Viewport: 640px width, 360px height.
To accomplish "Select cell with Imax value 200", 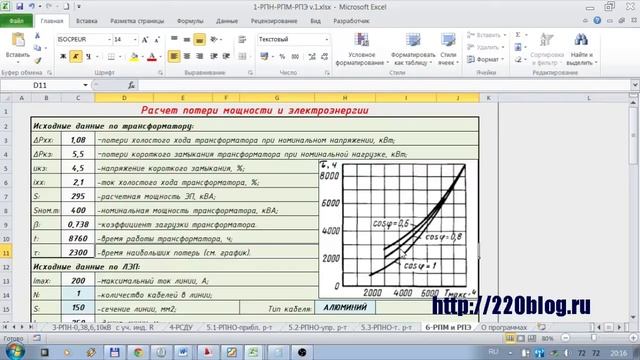I will [78, 281].
